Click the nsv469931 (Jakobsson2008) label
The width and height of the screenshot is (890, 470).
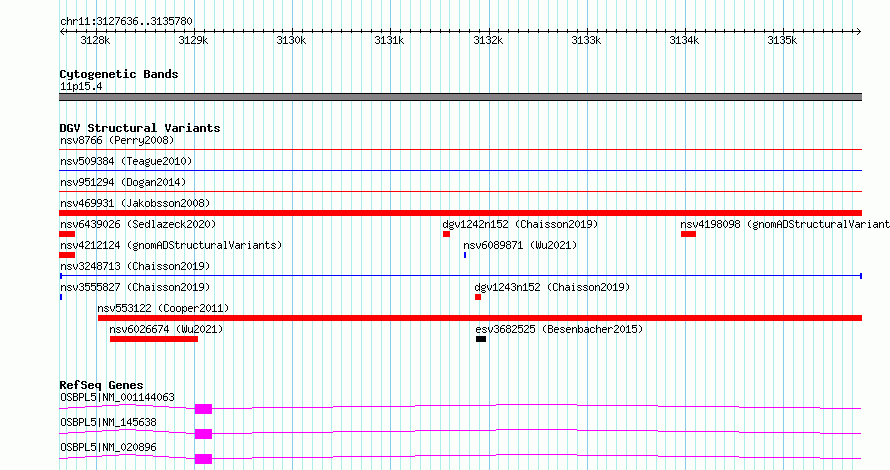[135, 203]
